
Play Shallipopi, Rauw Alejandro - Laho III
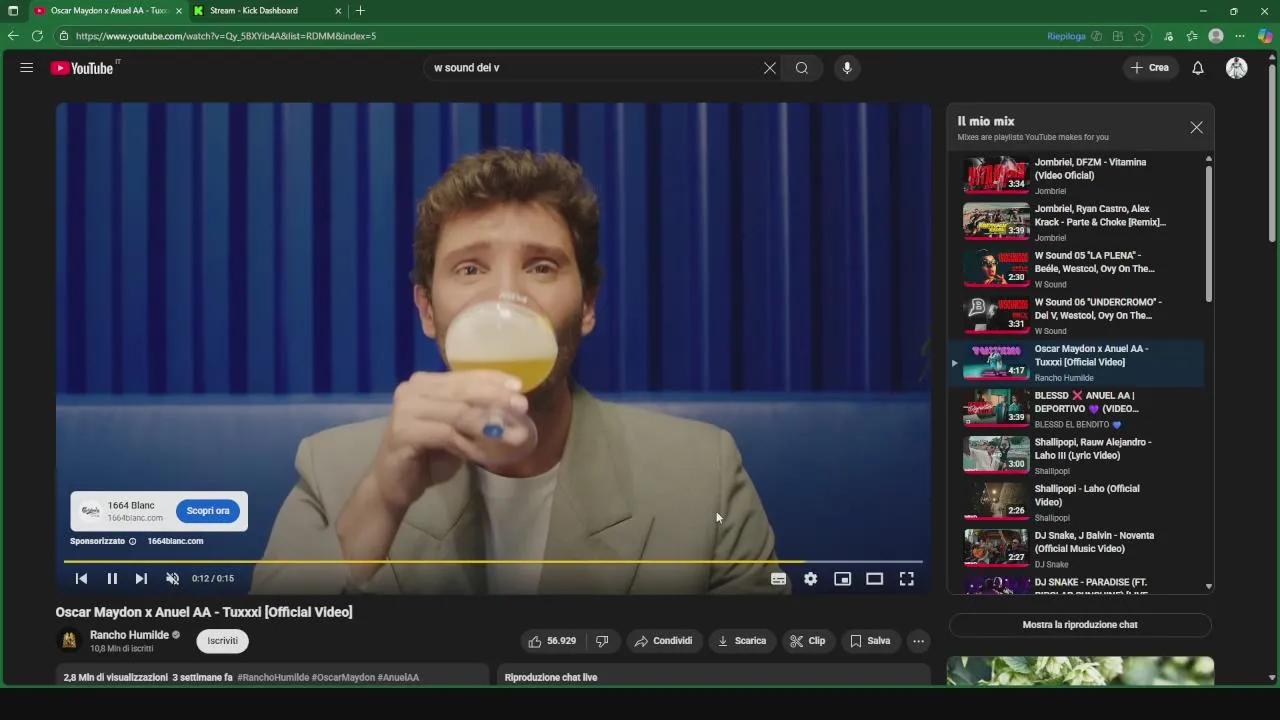pos(1075,455)
